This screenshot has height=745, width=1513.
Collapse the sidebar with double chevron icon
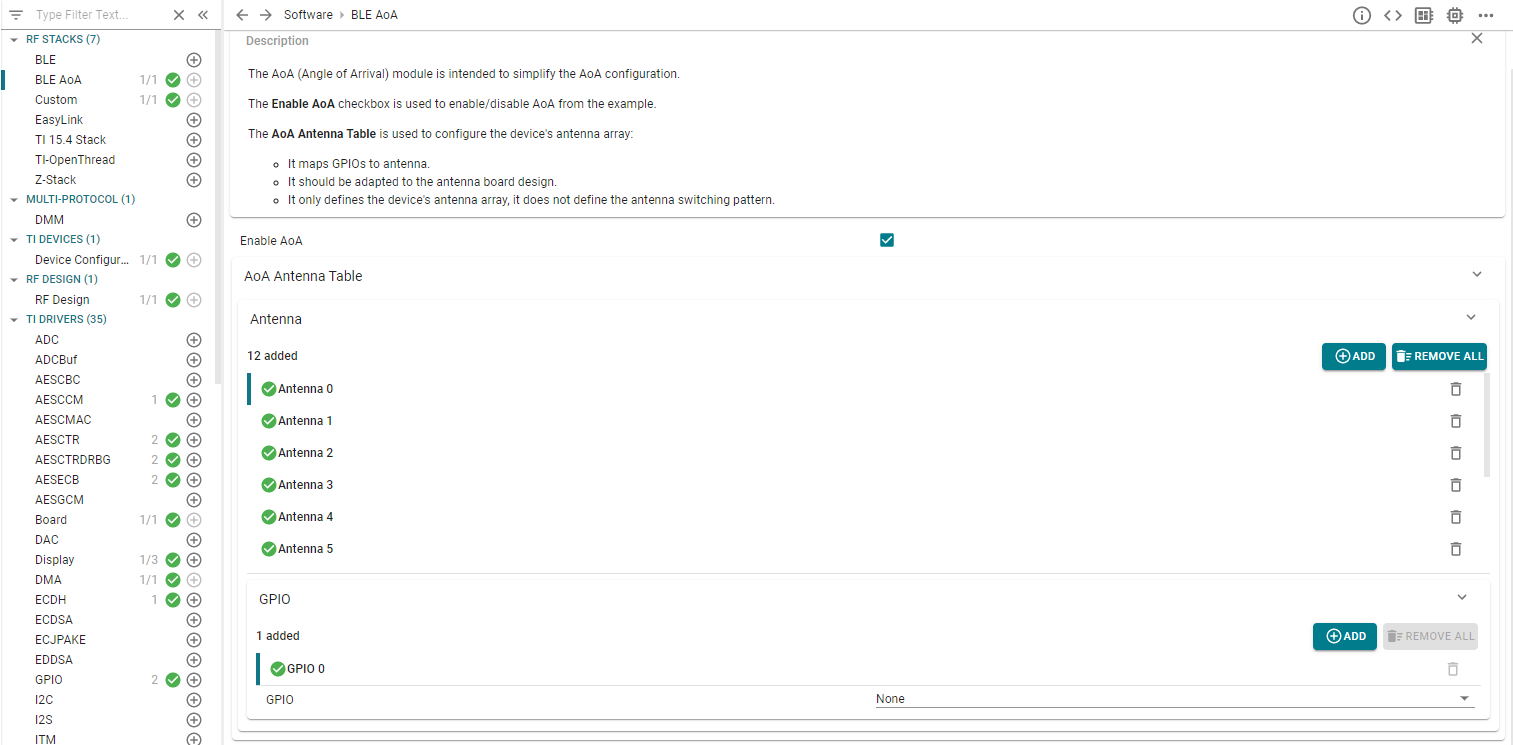(203, 15)
